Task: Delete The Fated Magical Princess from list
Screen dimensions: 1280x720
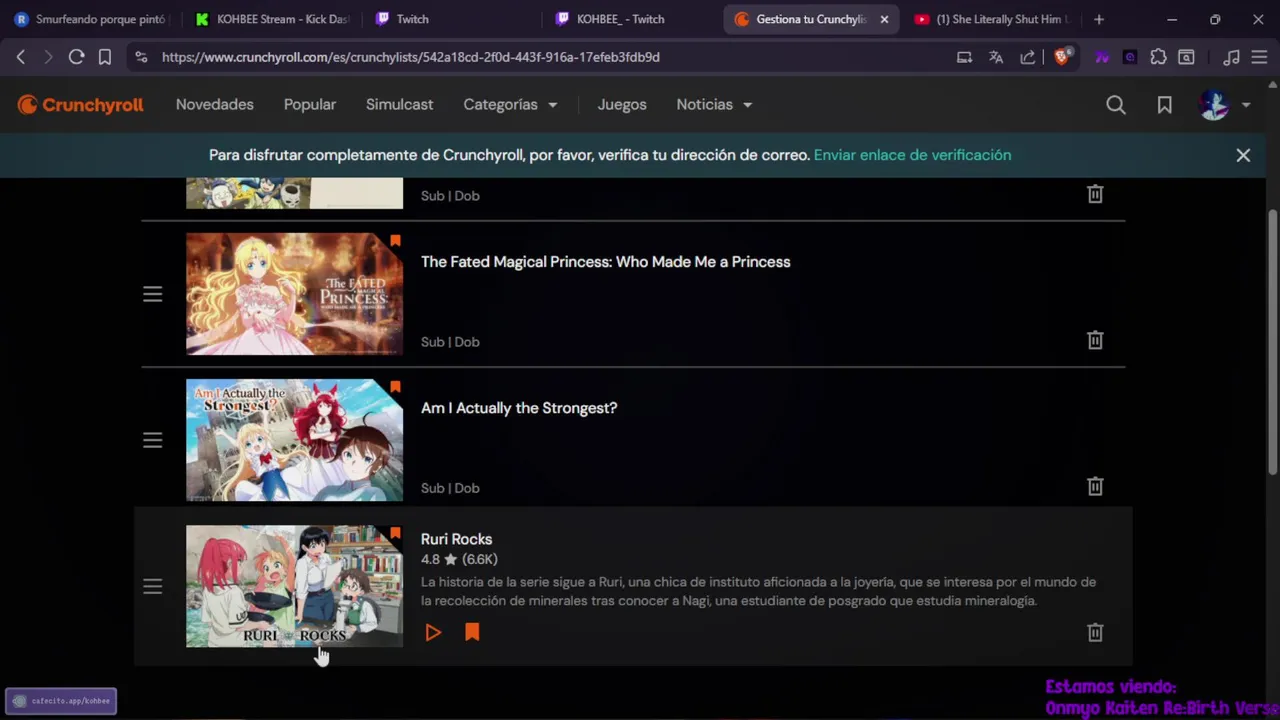Action: [1095, 340]
